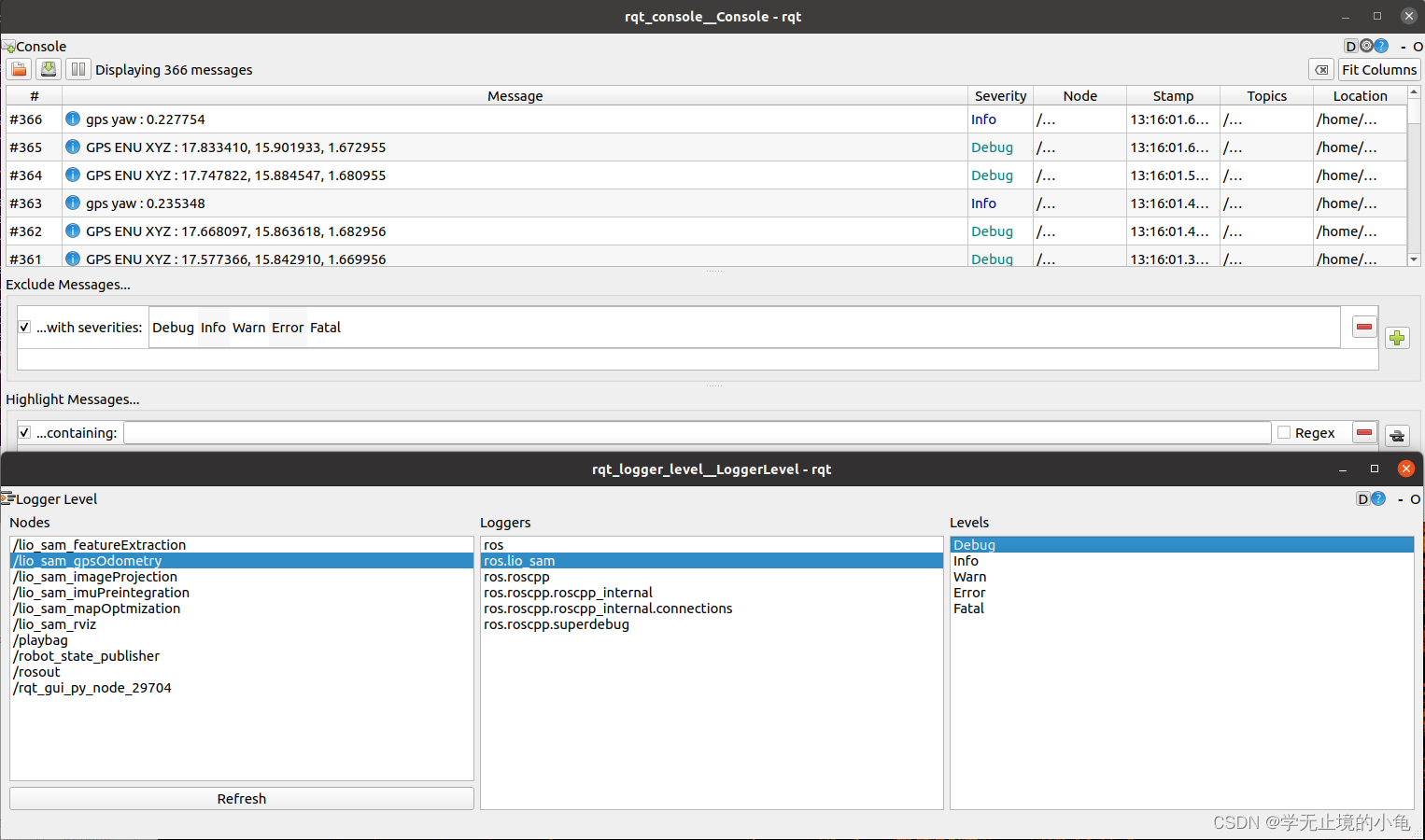Sort by the Severity column header
Image resolution: width=1425 pixels, height=840 pixels.
1000,95
